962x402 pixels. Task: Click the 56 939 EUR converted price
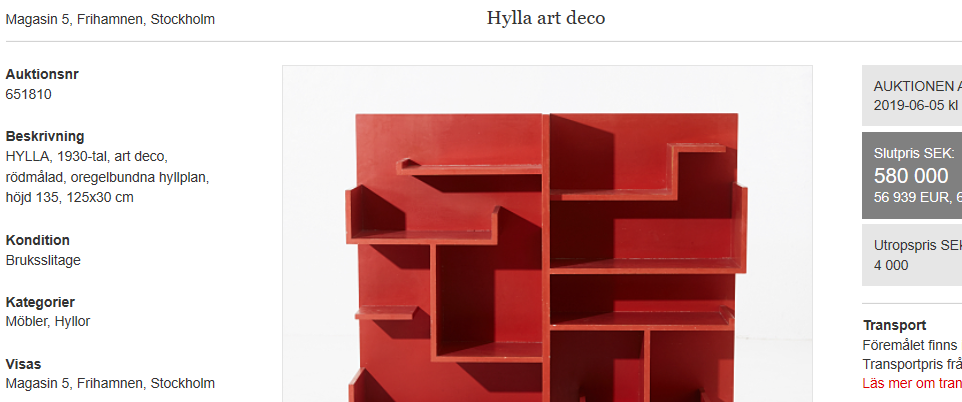910,198
